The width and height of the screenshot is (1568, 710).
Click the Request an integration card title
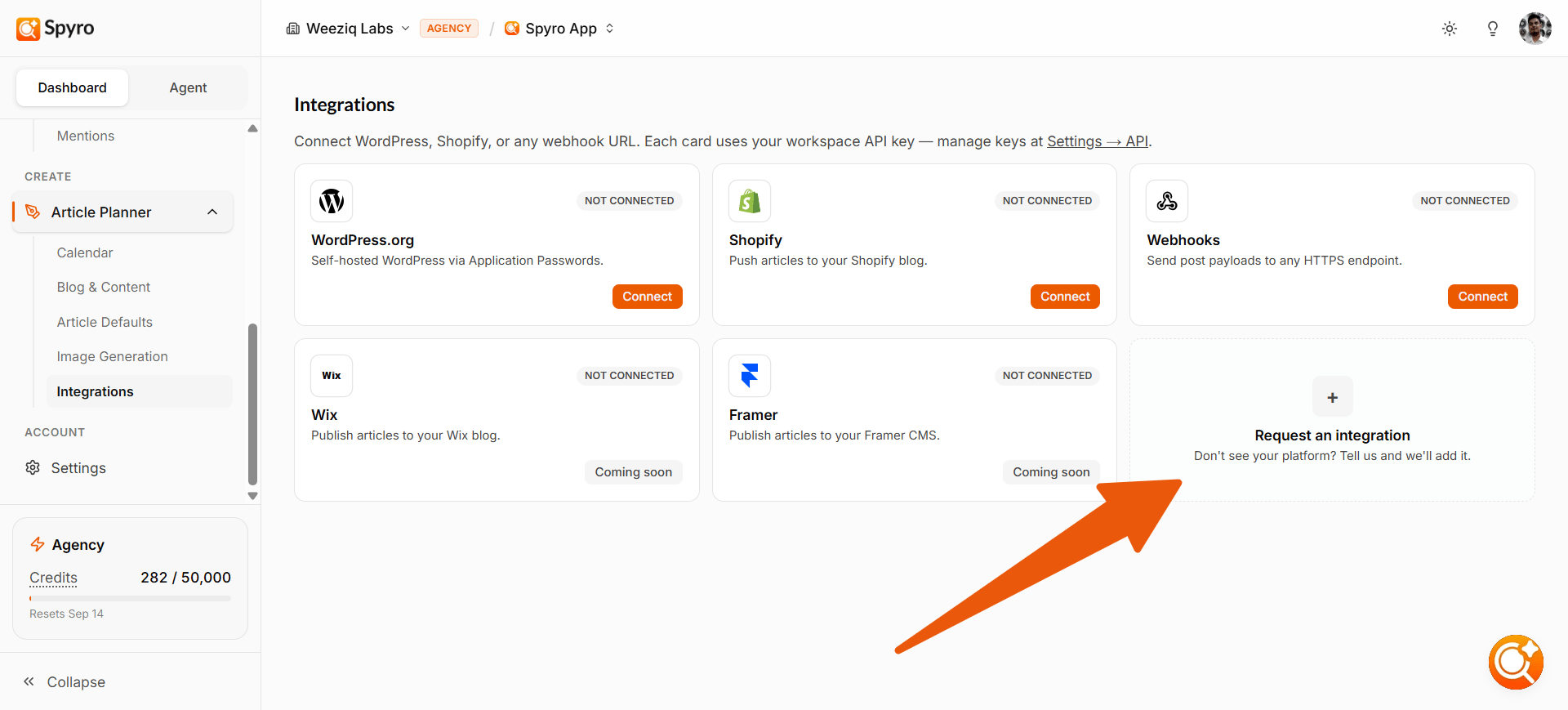1332,435
